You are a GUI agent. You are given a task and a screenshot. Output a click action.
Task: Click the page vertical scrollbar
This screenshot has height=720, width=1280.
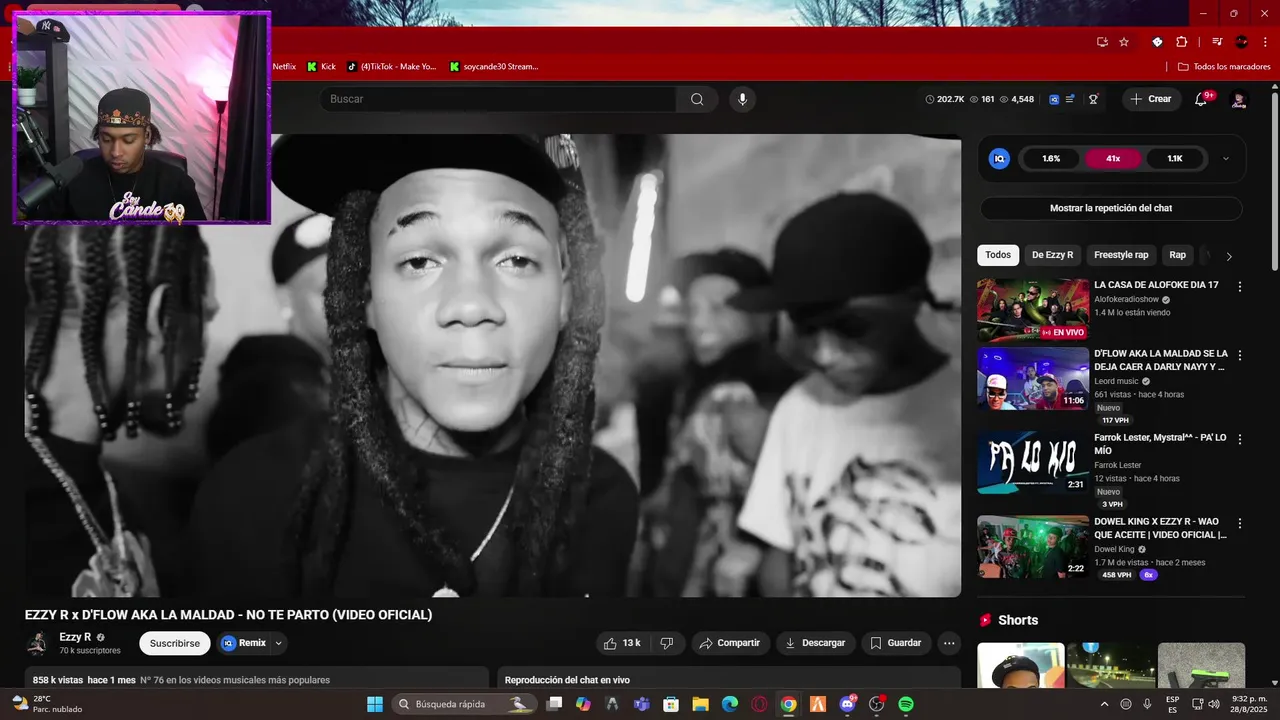(x=1274, y=180)
